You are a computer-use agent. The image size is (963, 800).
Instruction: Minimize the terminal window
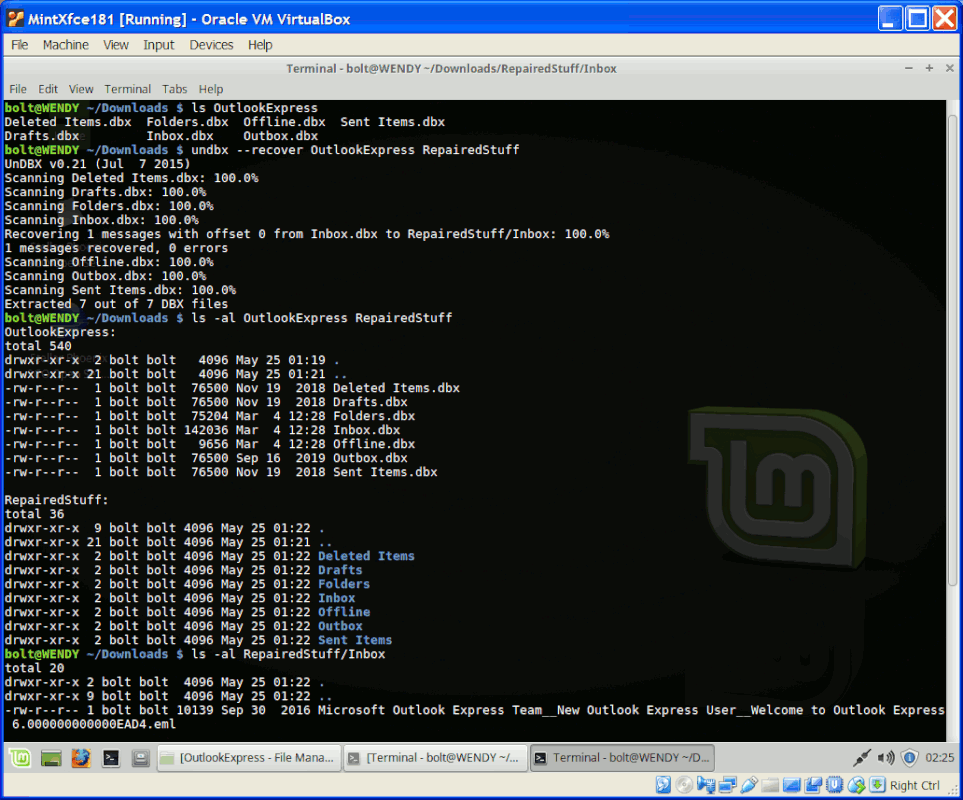pyautogui.click(x=908, y=68)
